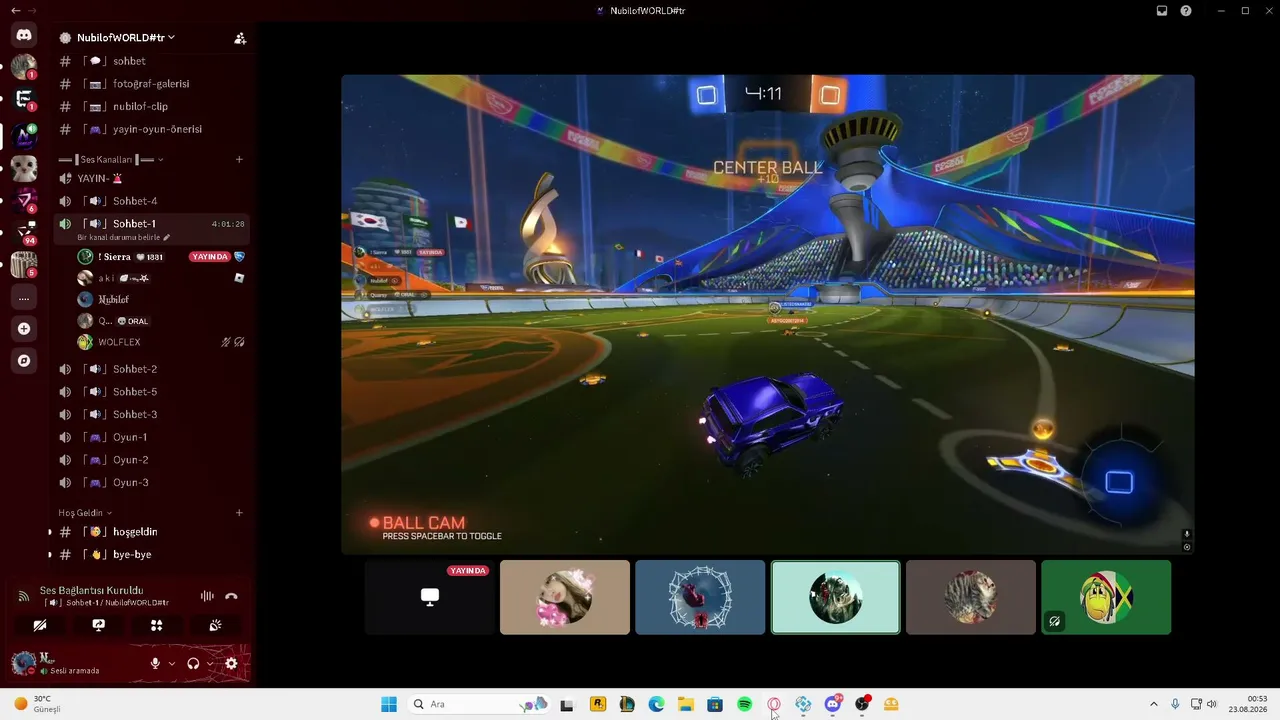The width and height of the screenshot is (1280, 720).
Task: Open OBS Studio from the taskbar
Action: coord(862,704)
